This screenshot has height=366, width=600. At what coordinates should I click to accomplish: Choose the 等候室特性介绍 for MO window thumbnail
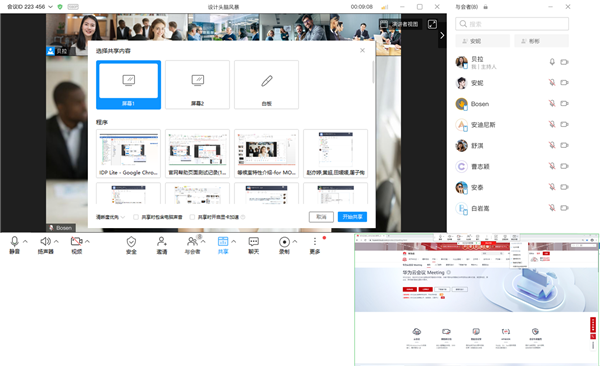tap(266, 154)
